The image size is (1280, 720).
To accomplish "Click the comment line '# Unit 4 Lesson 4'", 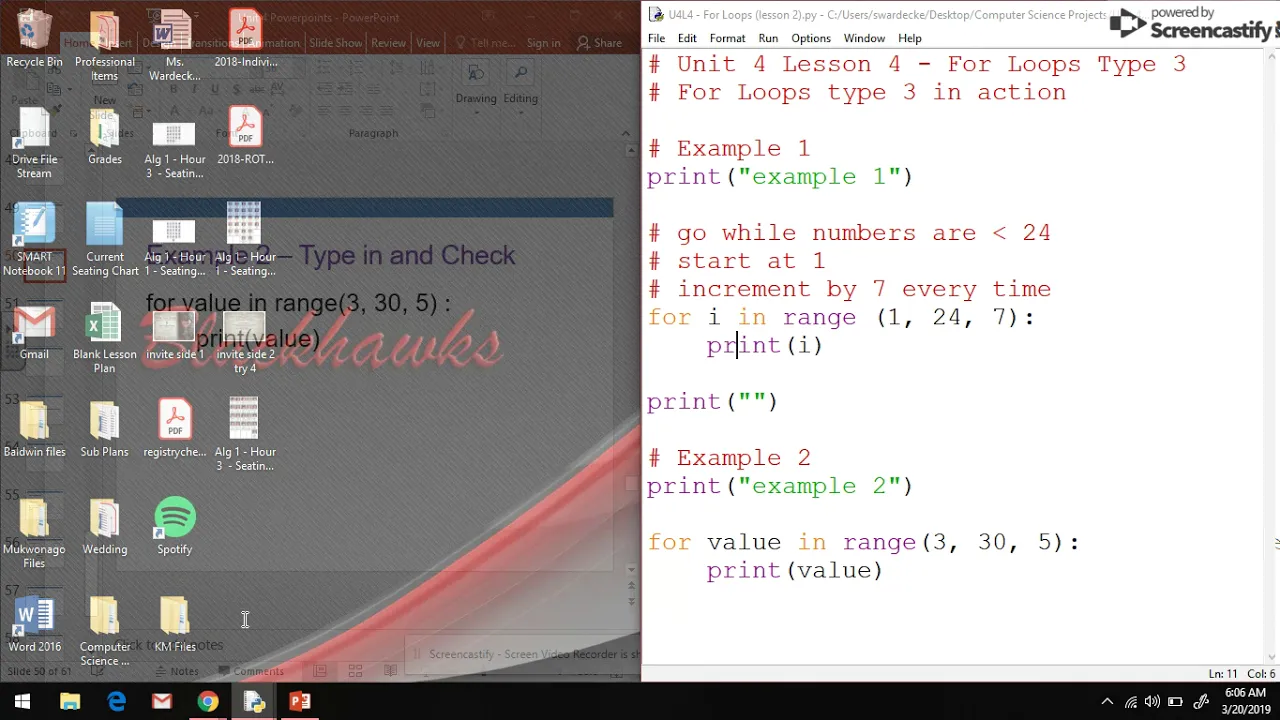I will pos(916,64).
